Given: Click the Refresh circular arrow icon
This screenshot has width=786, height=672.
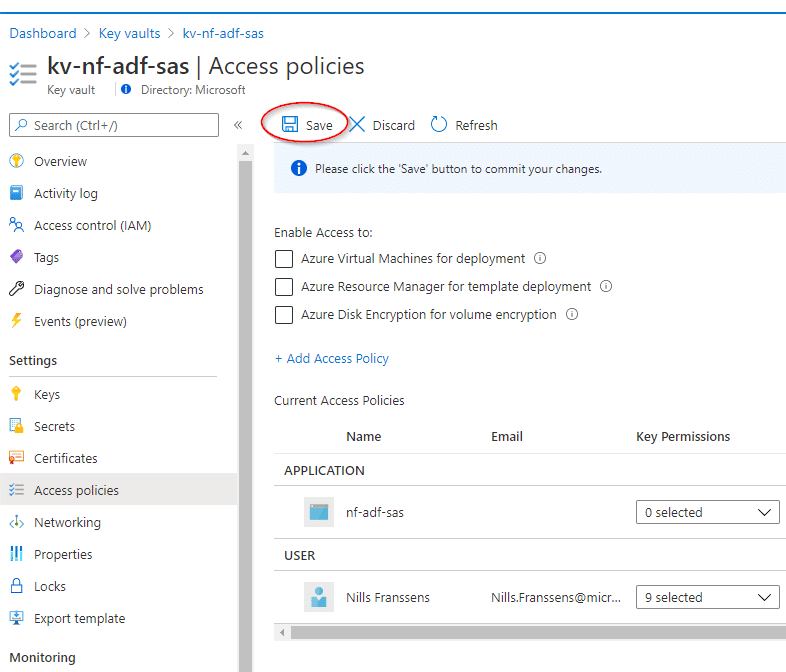Looking at the screenshot, I should 439,124.
